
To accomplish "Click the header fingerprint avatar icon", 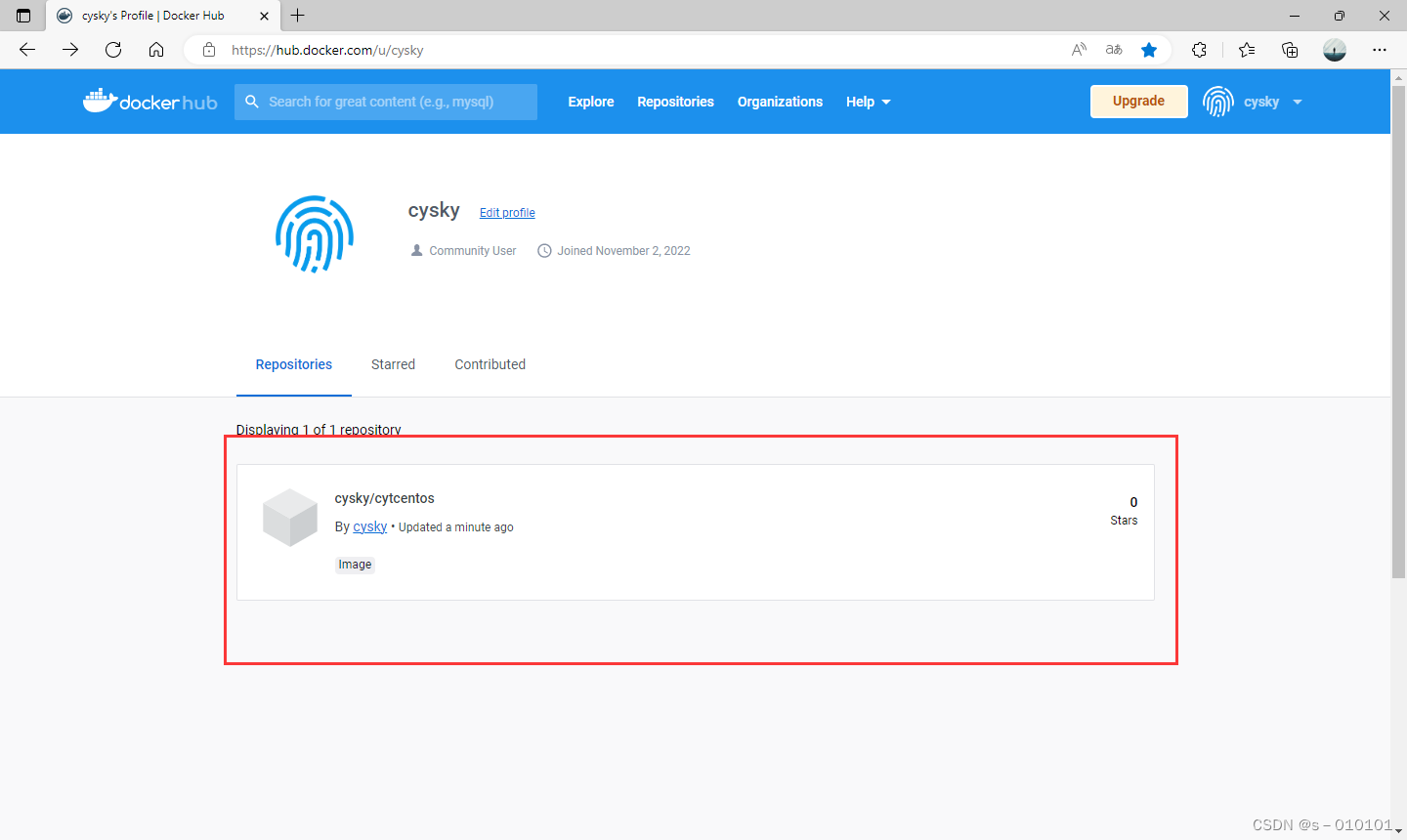I will [x=1218, y=102].
